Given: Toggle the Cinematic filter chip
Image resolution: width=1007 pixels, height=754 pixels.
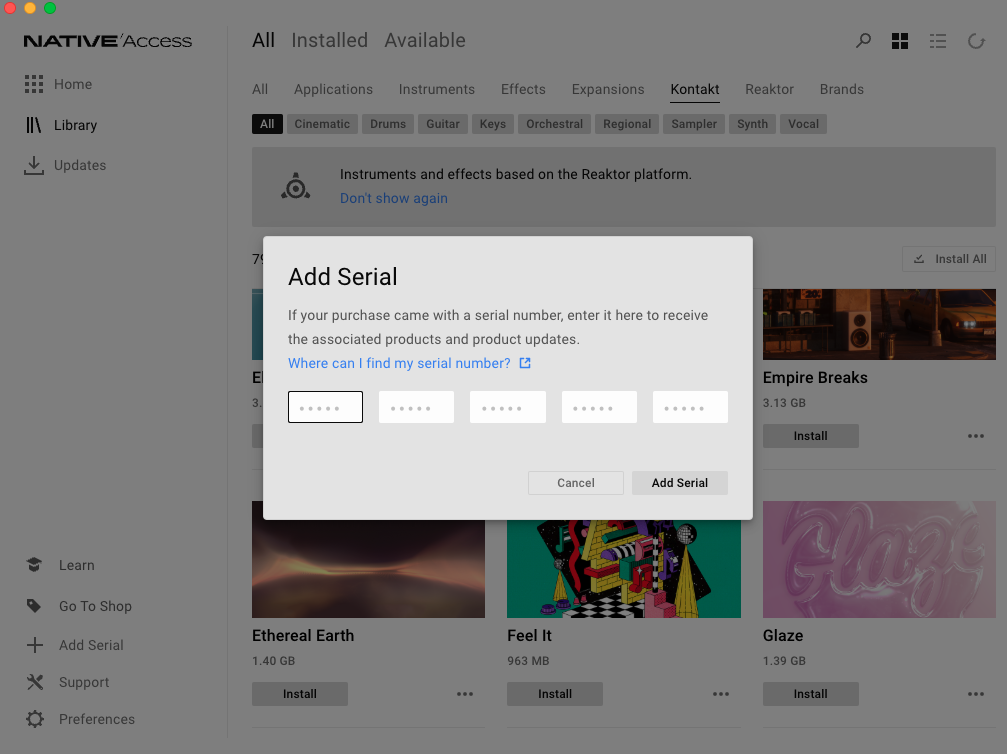Looking at the screenshot, I should (x=322, y=124).
